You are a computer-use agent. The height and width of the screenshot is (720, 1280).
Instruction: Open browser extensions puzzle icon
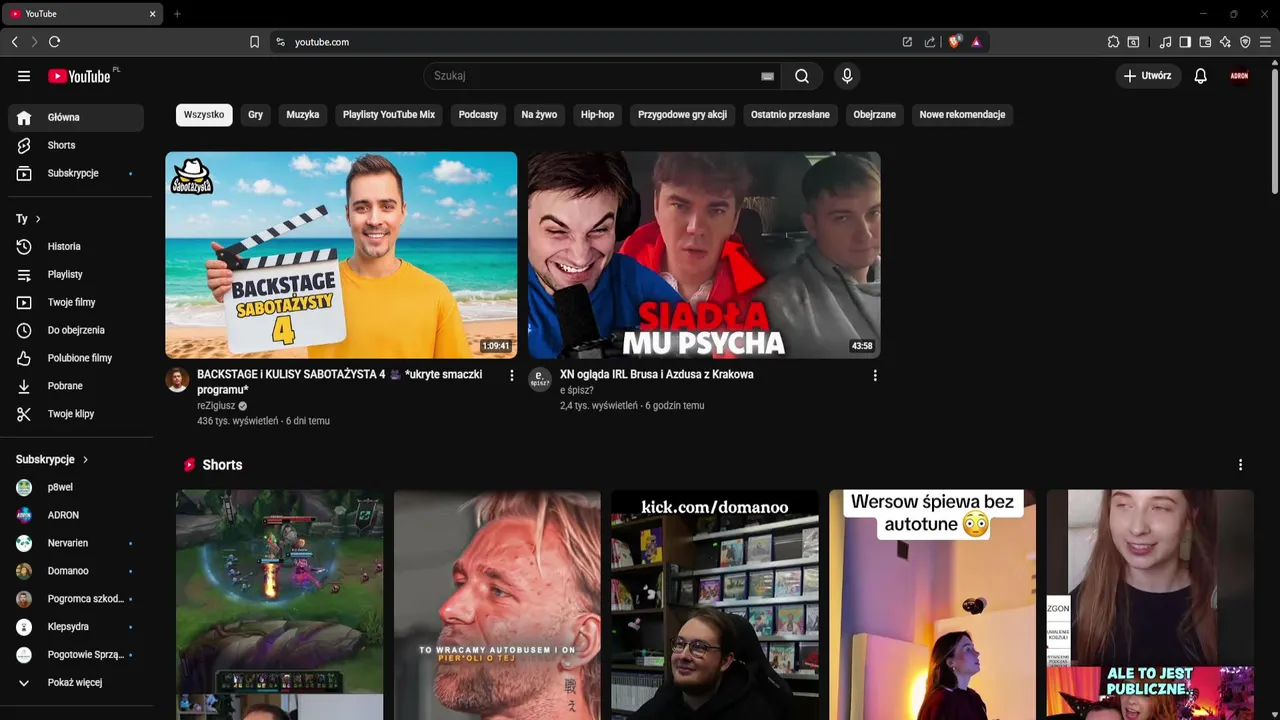1113,42
